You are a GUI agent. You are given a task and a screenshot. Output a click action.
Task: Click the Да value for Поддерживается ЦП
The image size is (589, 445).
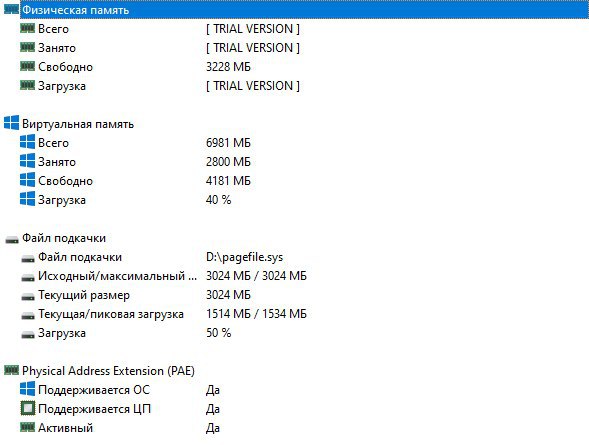(x=213, y=409)
